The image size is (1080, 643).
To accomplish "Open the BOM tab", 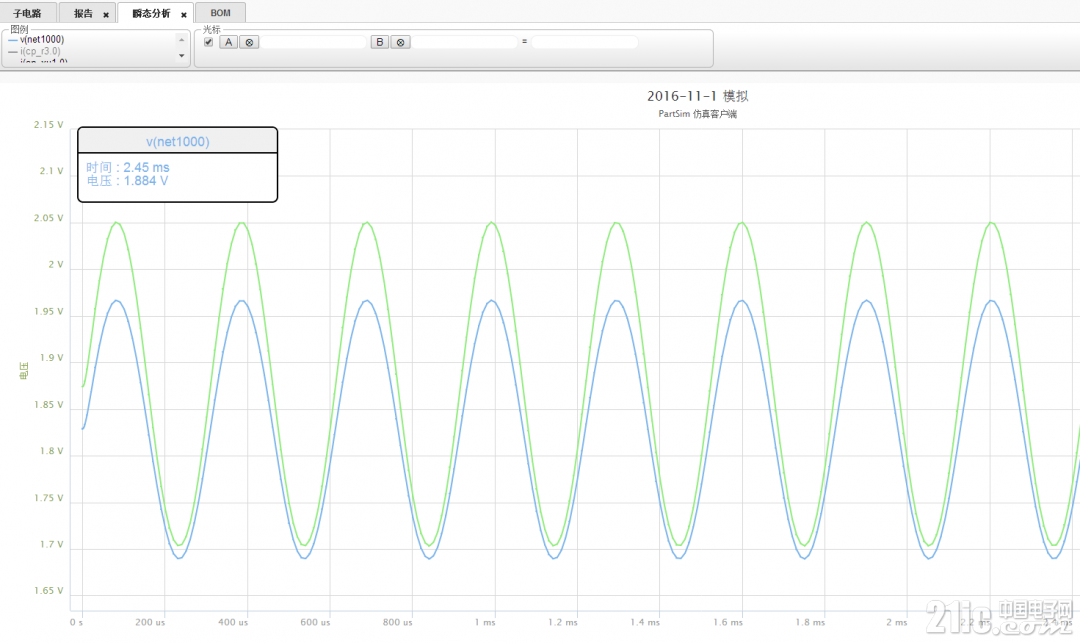I will [220, 13].
